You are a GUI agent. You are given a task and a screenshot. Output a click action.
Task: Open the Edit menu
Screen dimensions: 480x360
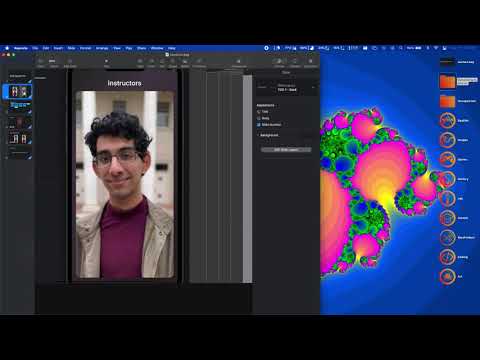tap(46, 48)
